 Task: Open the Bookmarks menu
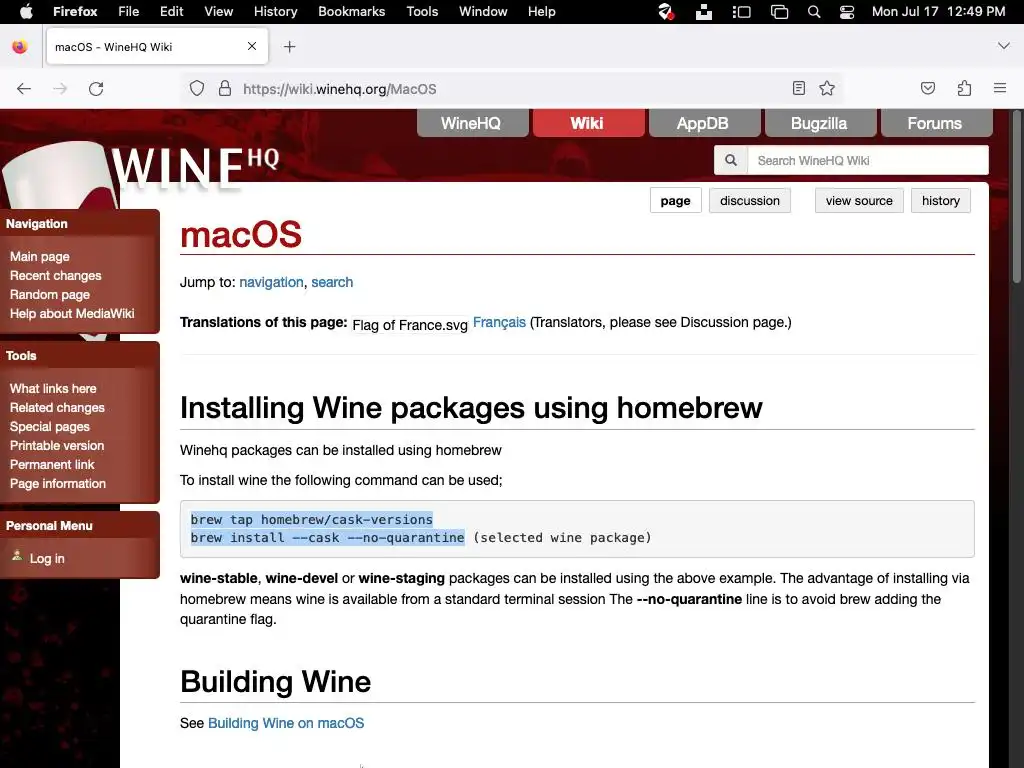(x=351, y=11)
